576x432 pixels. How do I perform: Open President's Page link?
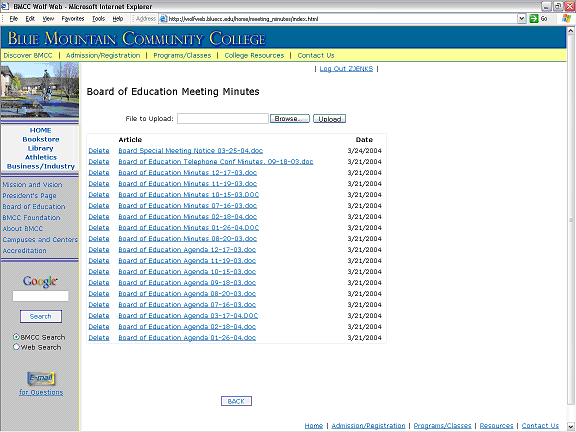[29, 196]
